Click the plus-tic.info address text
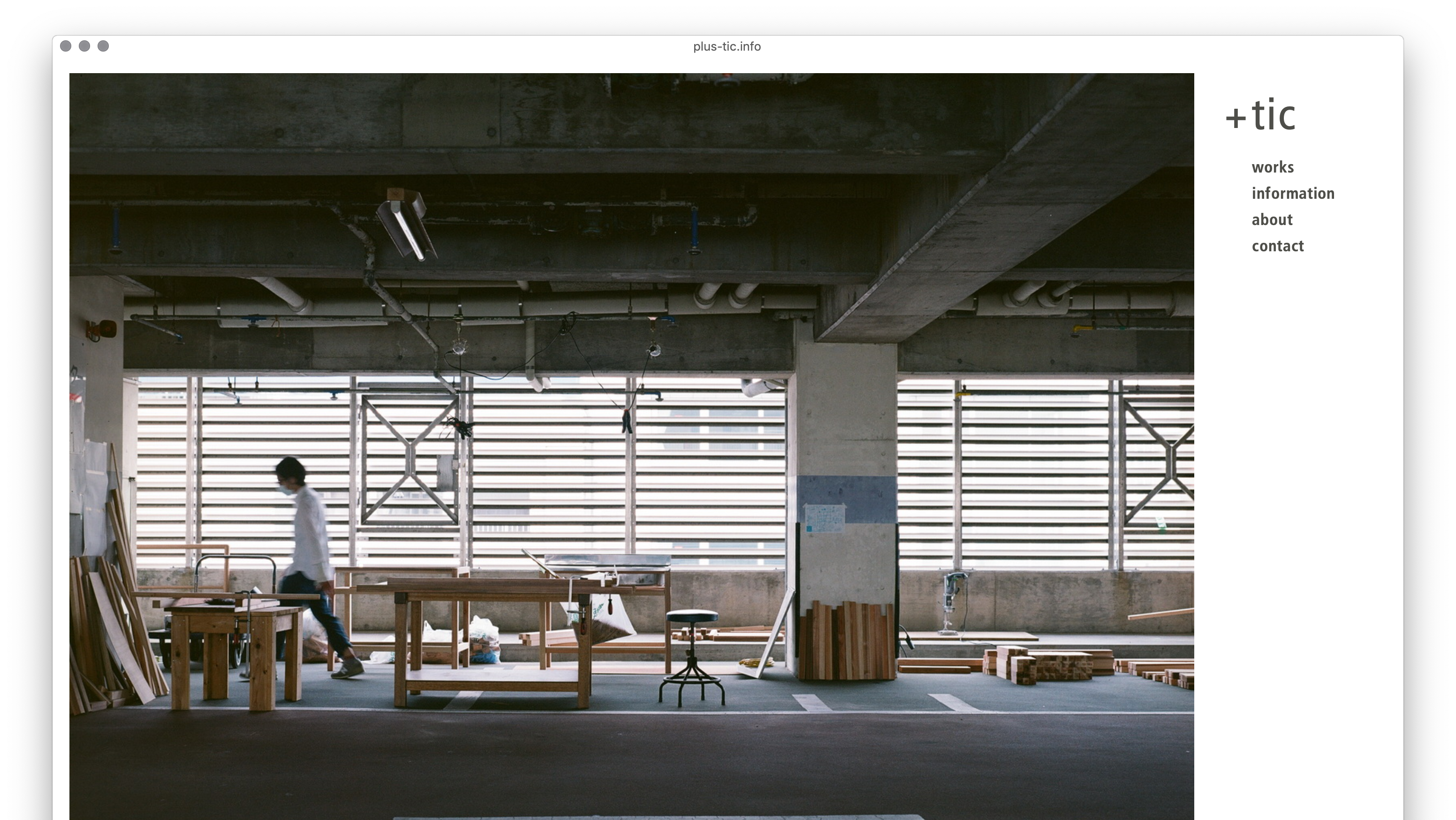Image resolution: width=1456 pixels, height=820 pixels. click(x=727, y=46)
